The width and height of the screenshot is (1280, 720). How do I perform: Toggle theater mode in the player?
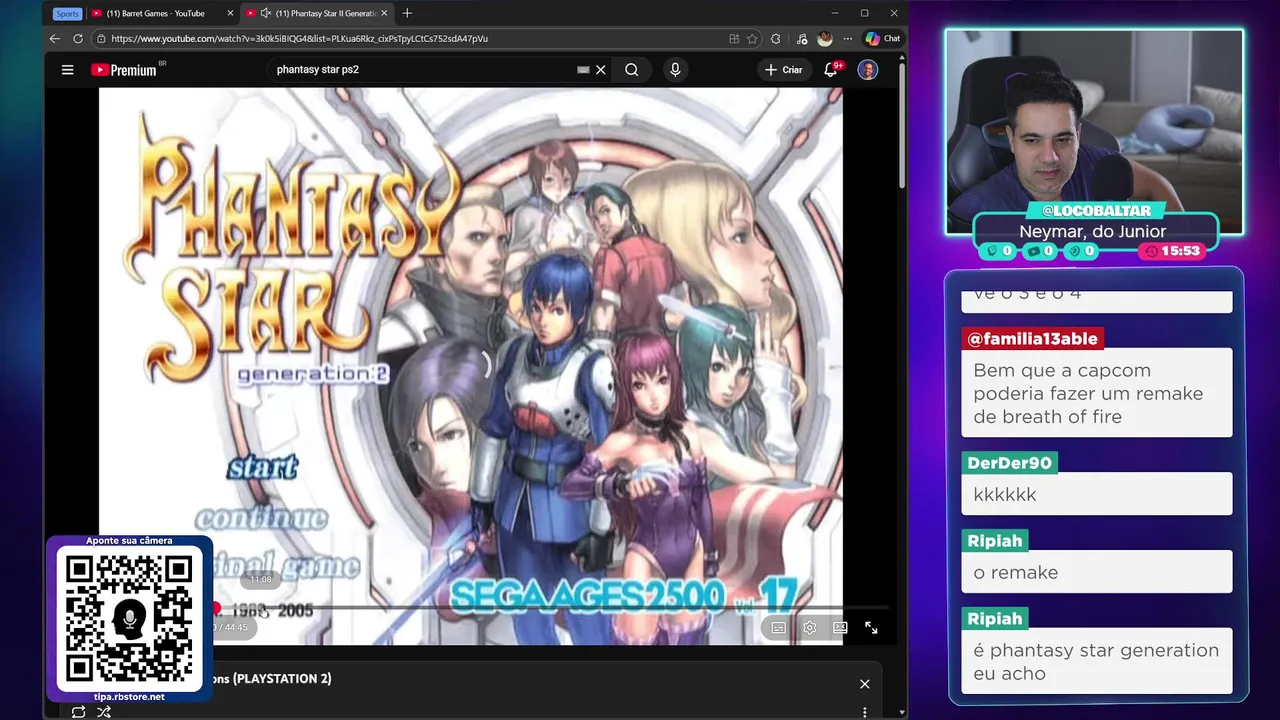point(840,628)
